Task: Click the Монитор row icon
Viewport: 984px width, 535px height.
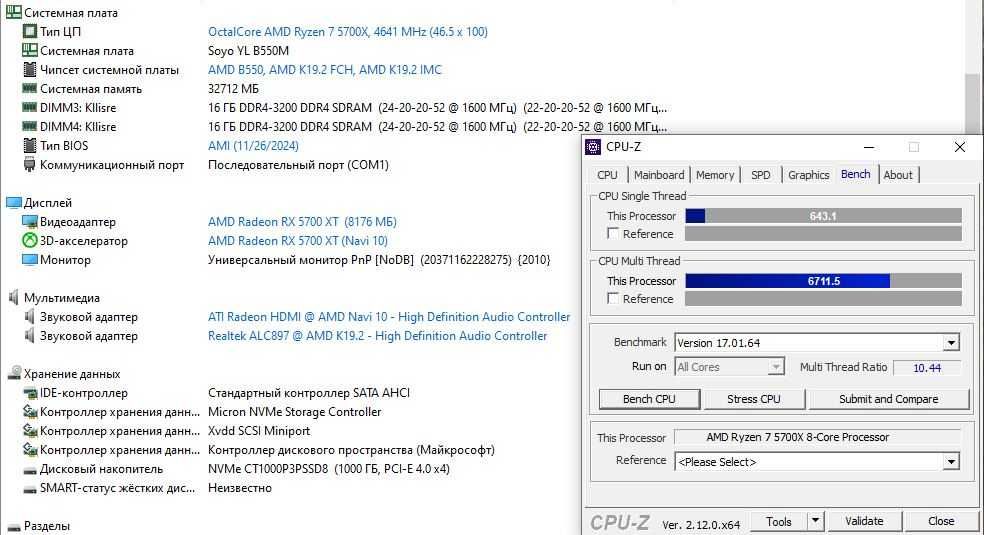Action: pos(29,259)
